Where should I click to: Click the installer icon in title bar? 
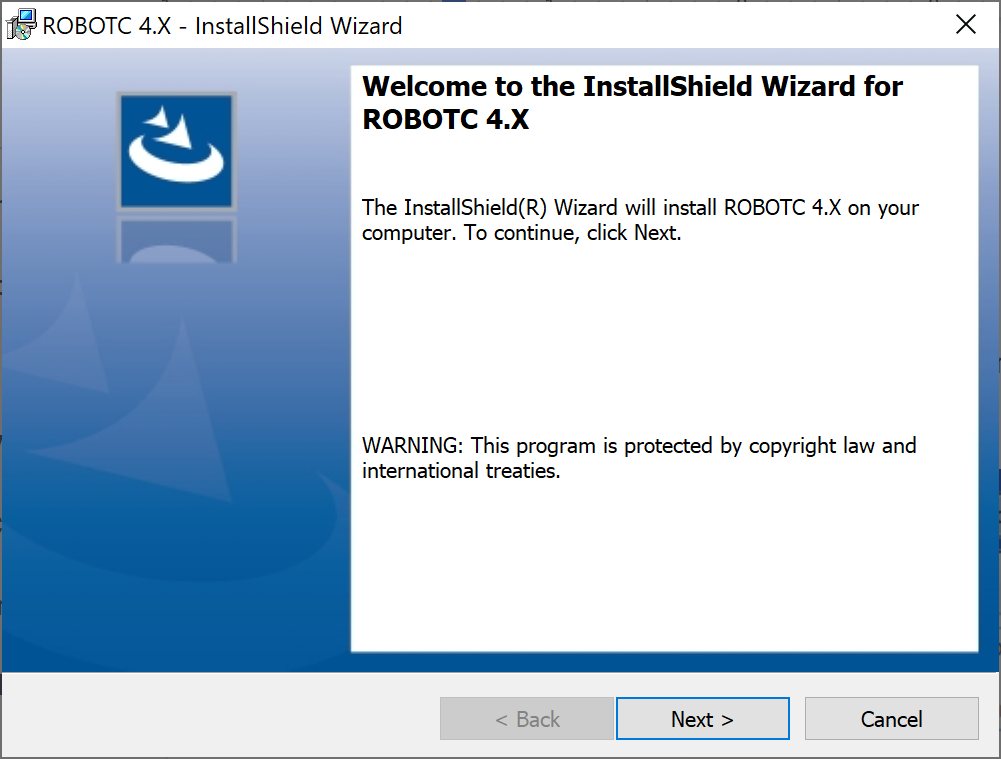[x=21, y=25]
